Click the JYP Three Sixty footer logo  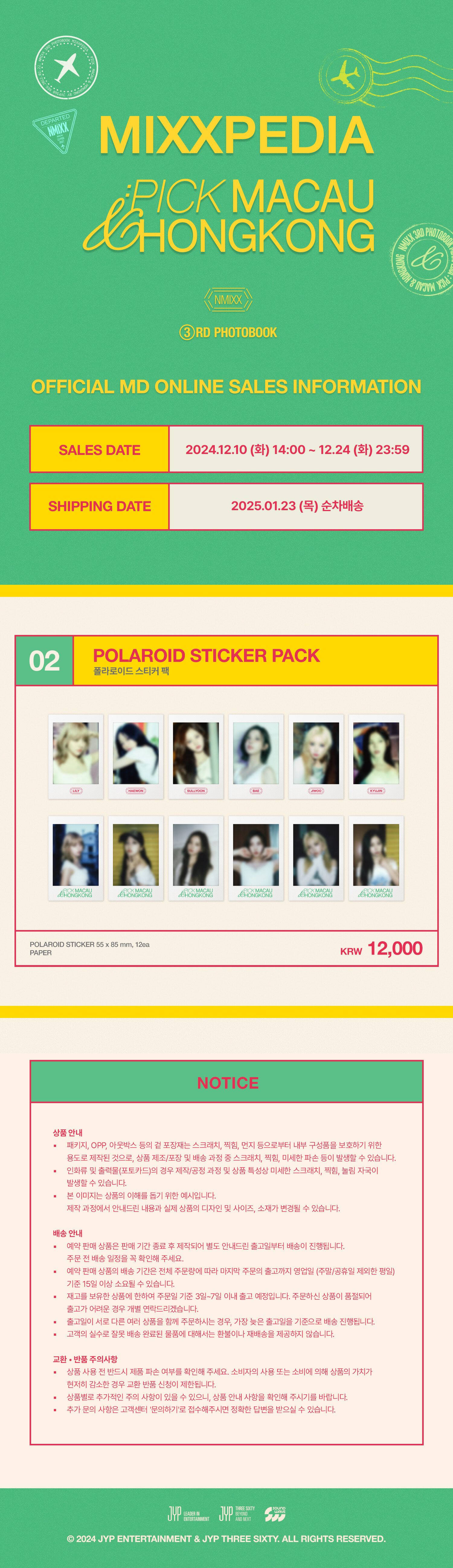coord(237,1514)
